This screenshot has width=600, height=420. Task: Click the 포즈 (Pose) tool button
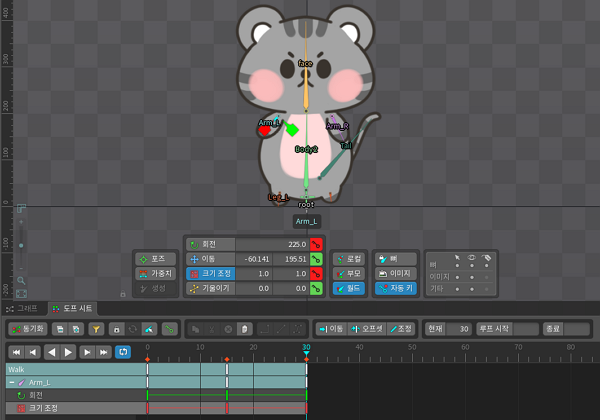(x=156, y=259)
